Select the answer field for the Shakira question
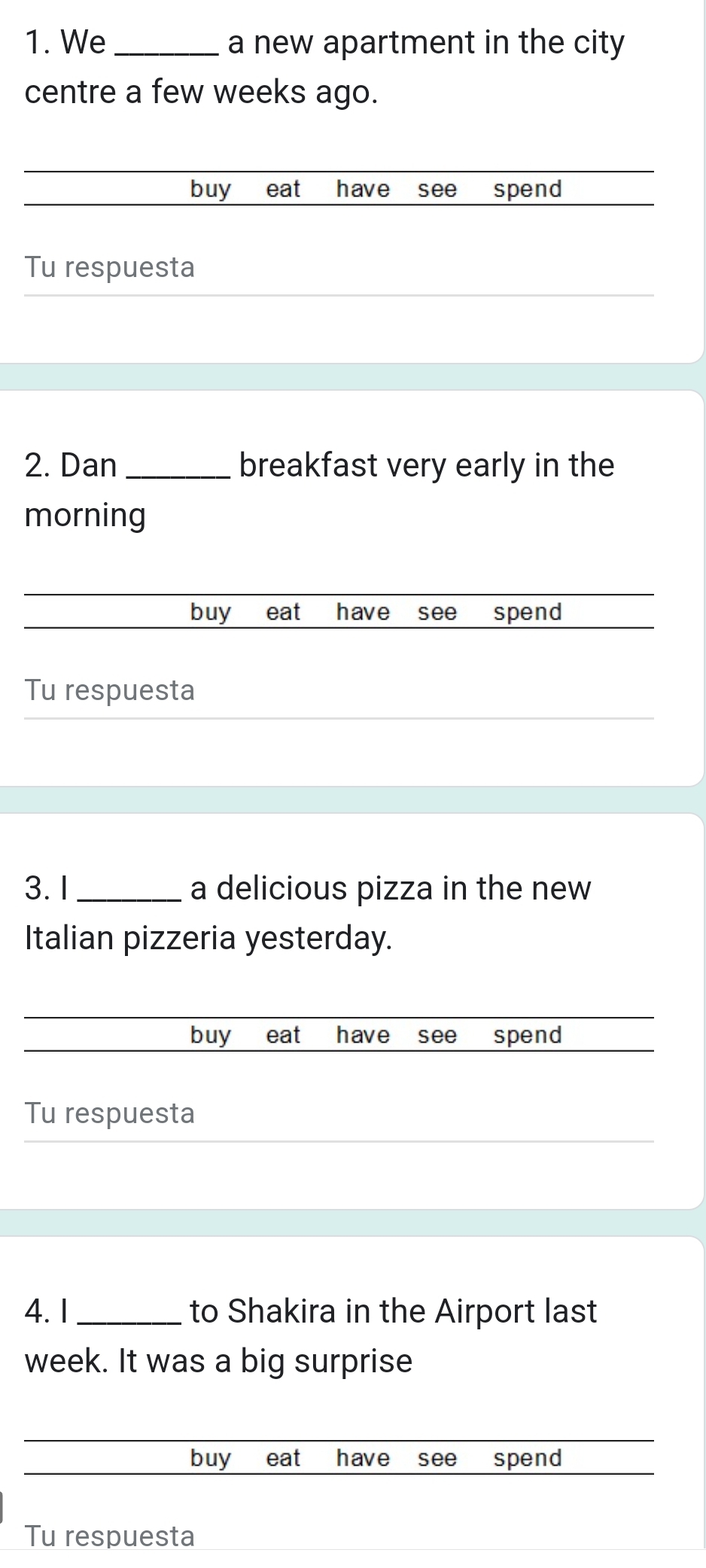 tap(339, 1536)
